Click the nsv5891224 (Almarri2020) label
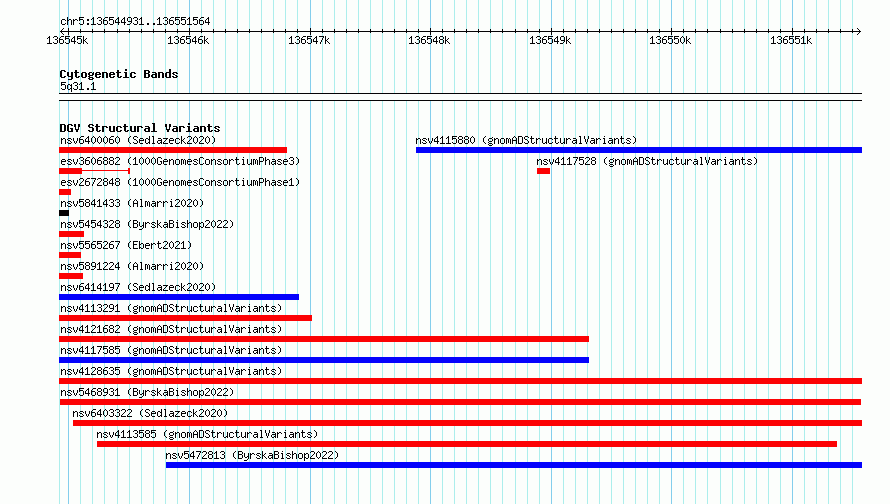890x504 pixels. (x=132, y=266)
